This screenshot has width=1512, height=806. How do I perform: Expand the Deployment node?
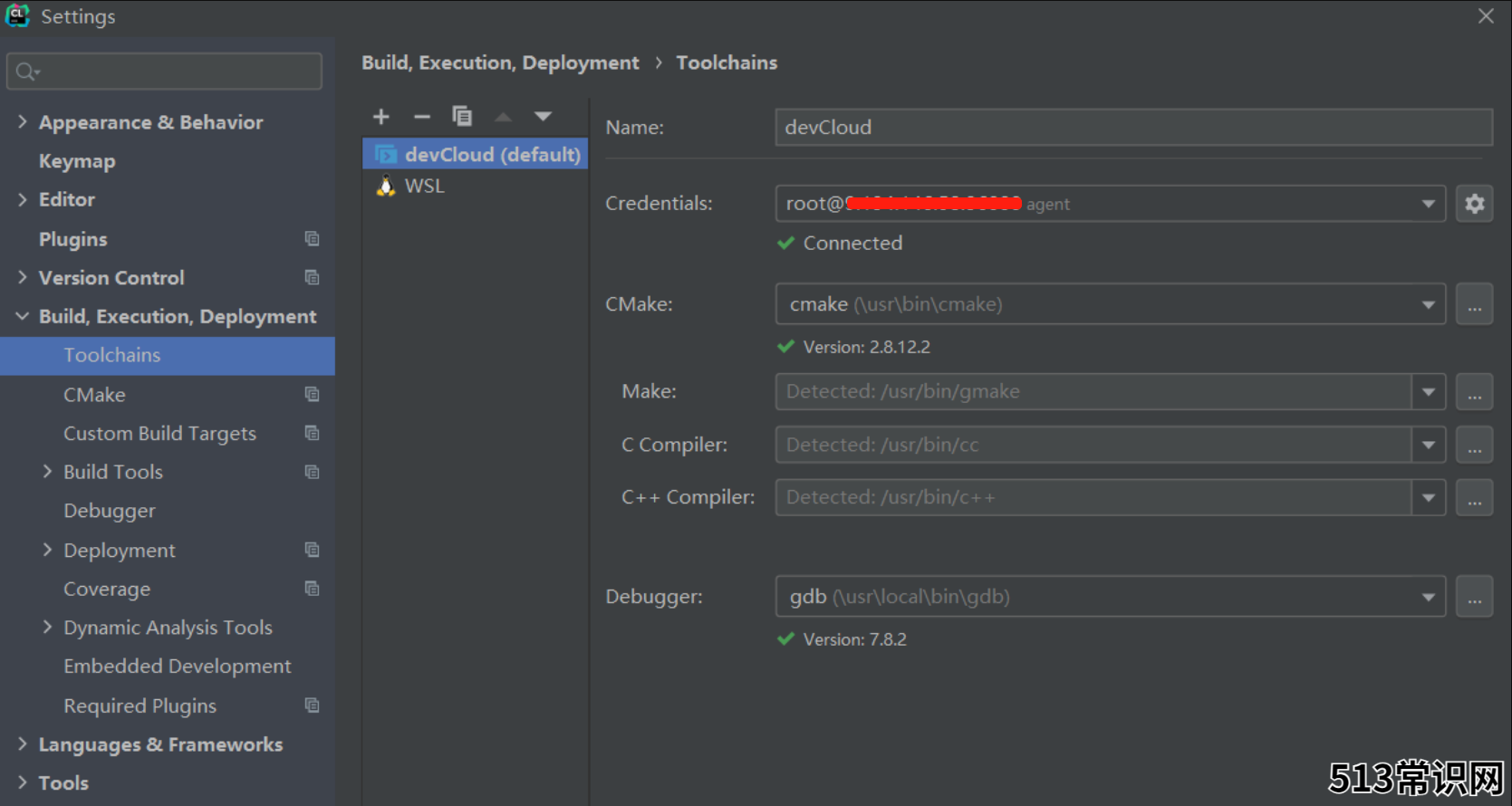point(47,550)
